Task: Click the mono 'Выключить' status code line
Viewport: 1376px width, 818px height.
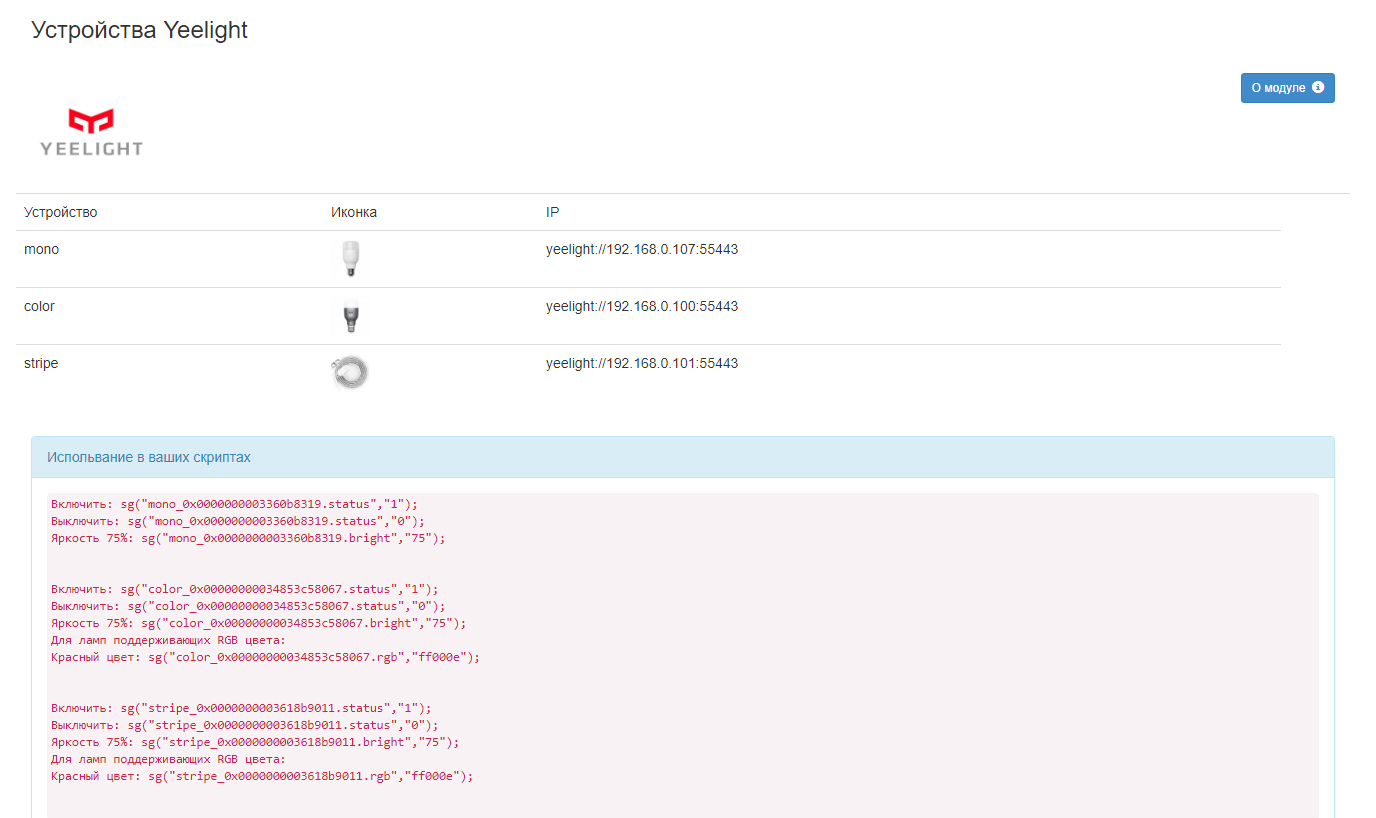Action: coord(238,521)
